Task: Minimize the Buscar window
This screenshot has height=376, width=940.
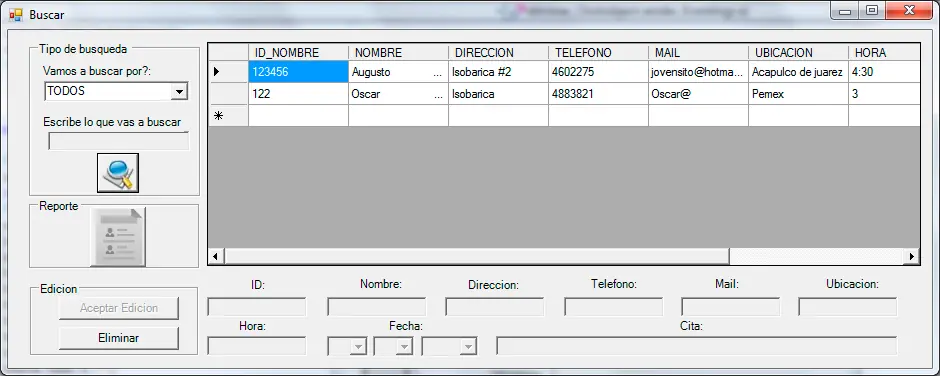Action: click(846, 10)
